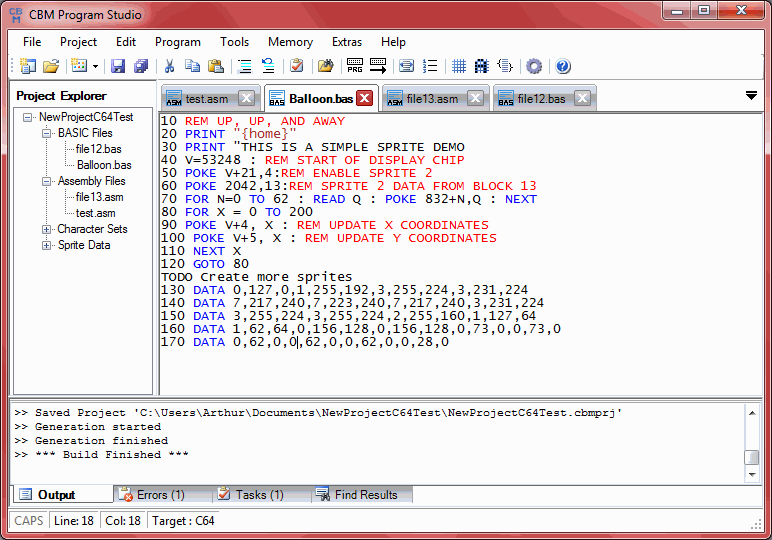This screenshot has width=772, height=540.
Task: Switch to the file12.bas editor tab
Action: (540, 99)
